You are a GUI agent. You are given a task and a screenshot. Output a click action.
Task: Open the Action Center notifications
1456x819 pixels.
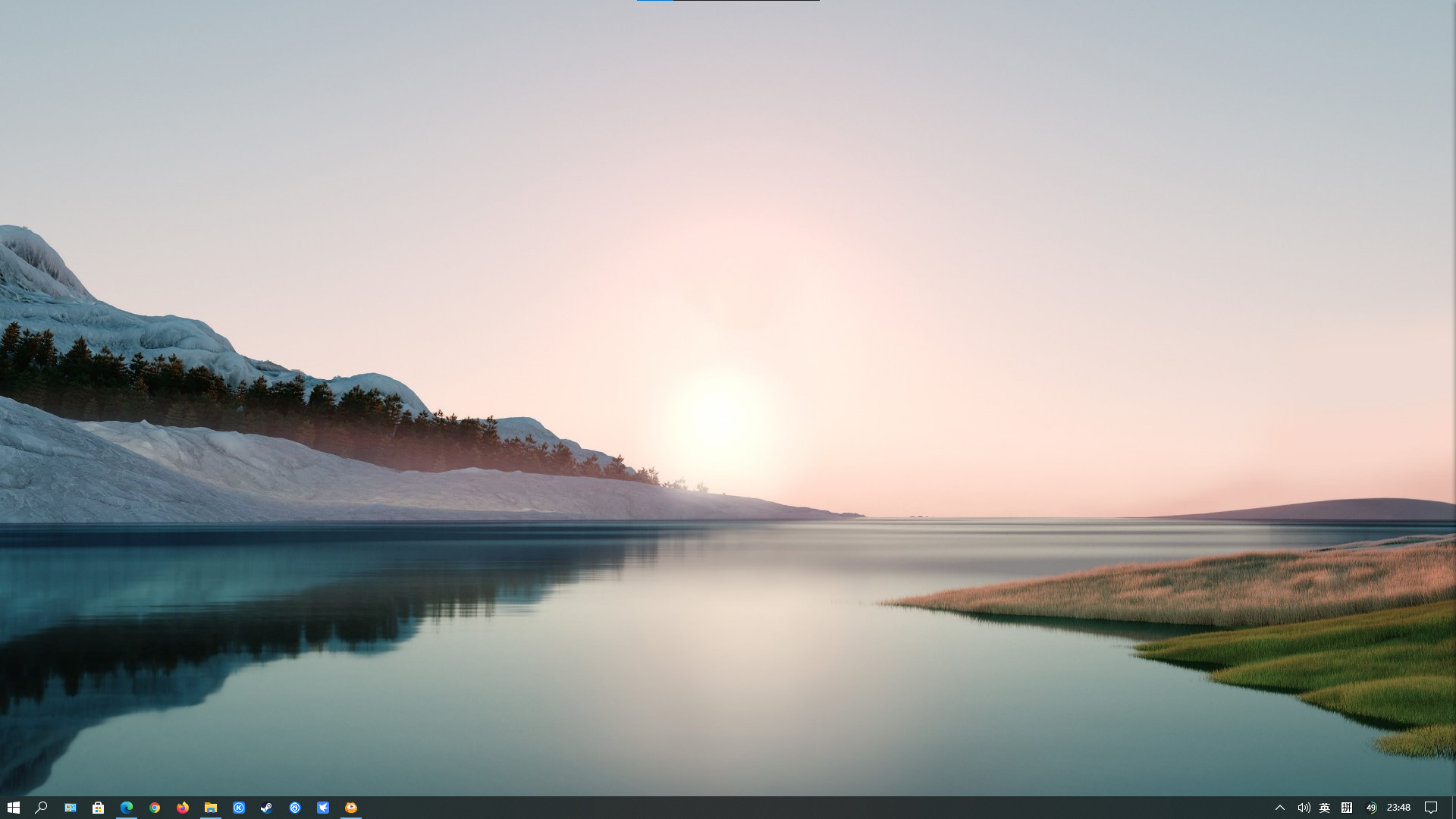[1431, 808]
